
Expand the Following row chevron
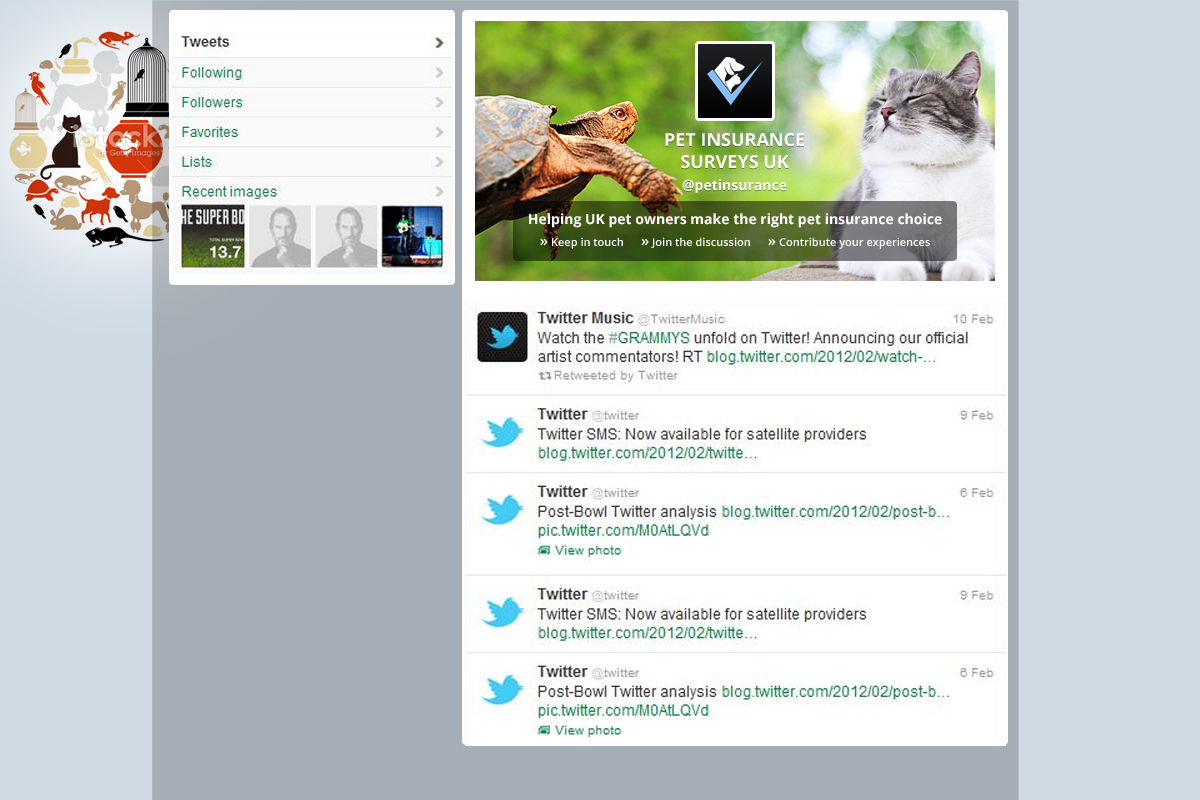(x=439, y=72)
